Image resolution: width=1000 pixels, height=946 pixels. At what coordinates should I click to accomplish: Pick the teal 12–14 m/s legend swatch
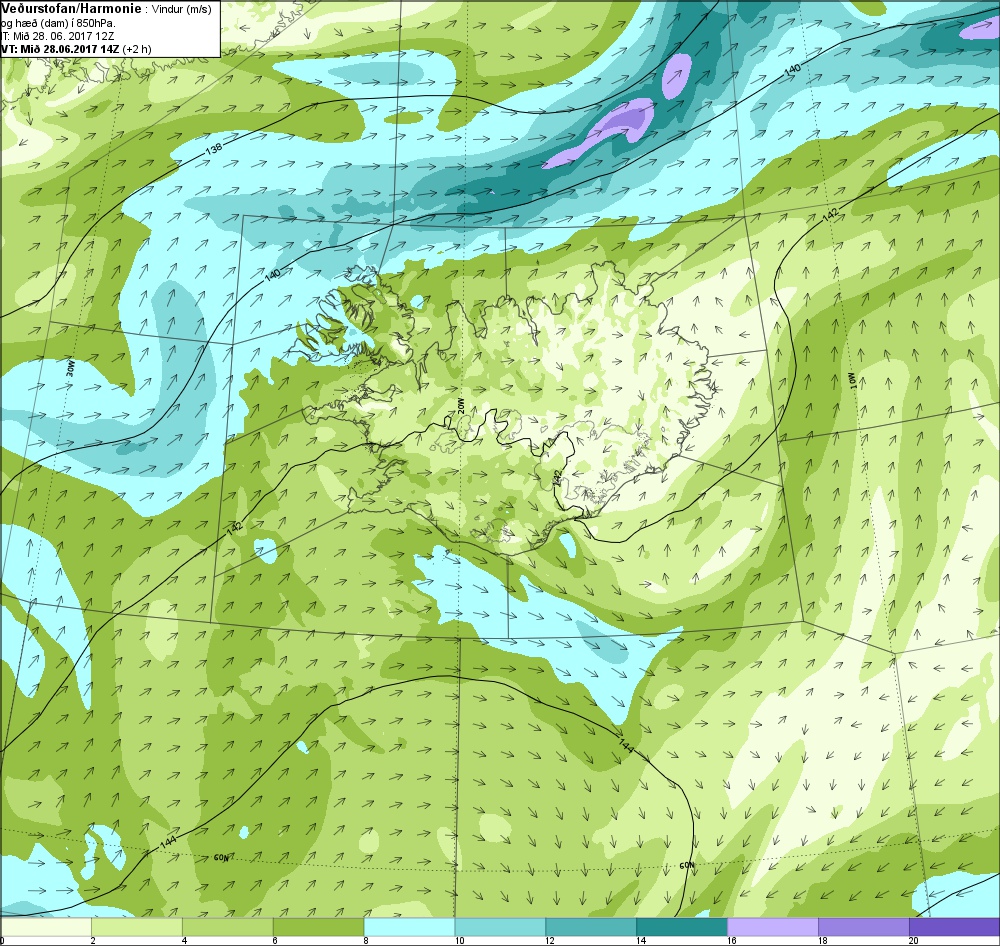(x=591, y=926)
